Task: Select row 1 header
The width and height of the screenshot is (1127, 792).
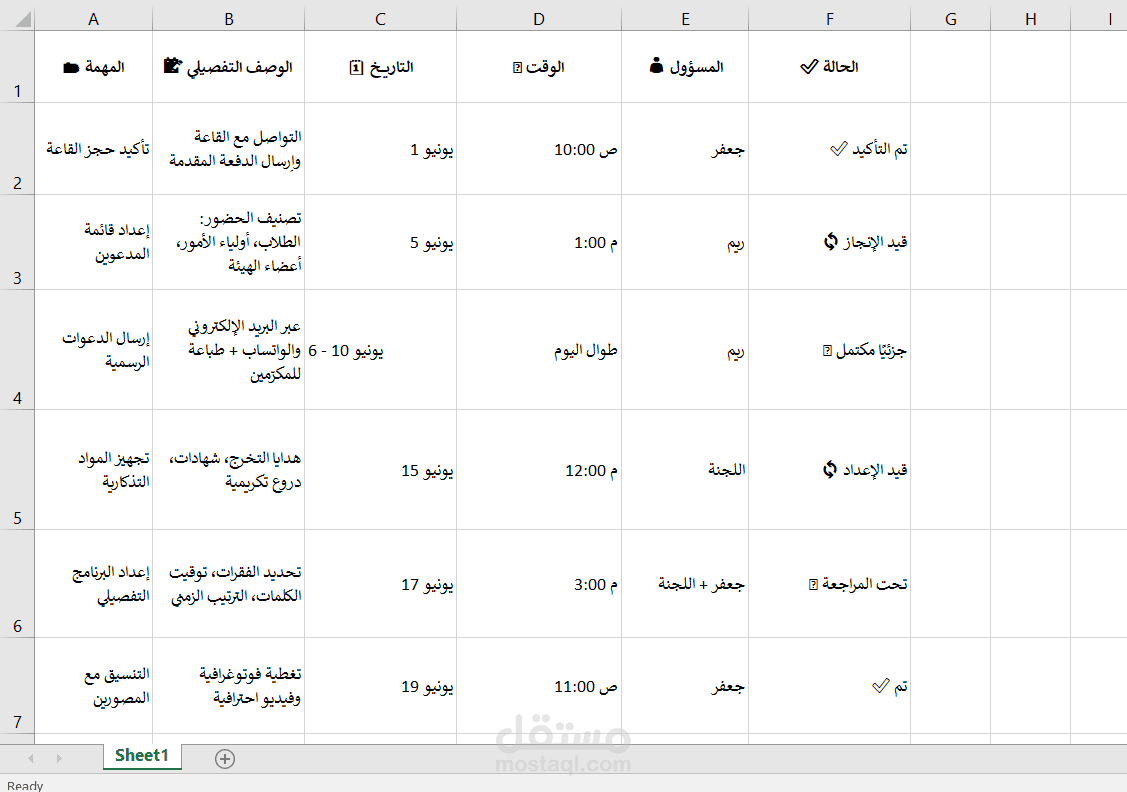Action: click(17, 66)
